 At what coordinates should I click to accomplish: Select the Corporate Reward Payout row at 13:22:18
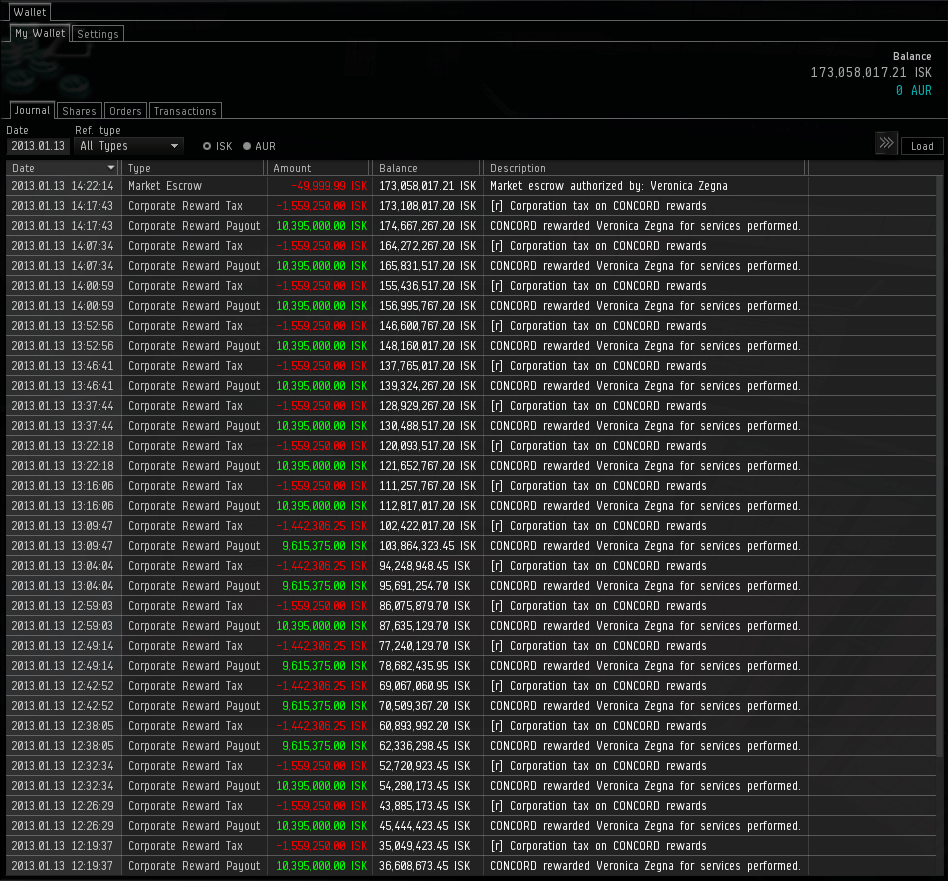click(471, 466)
